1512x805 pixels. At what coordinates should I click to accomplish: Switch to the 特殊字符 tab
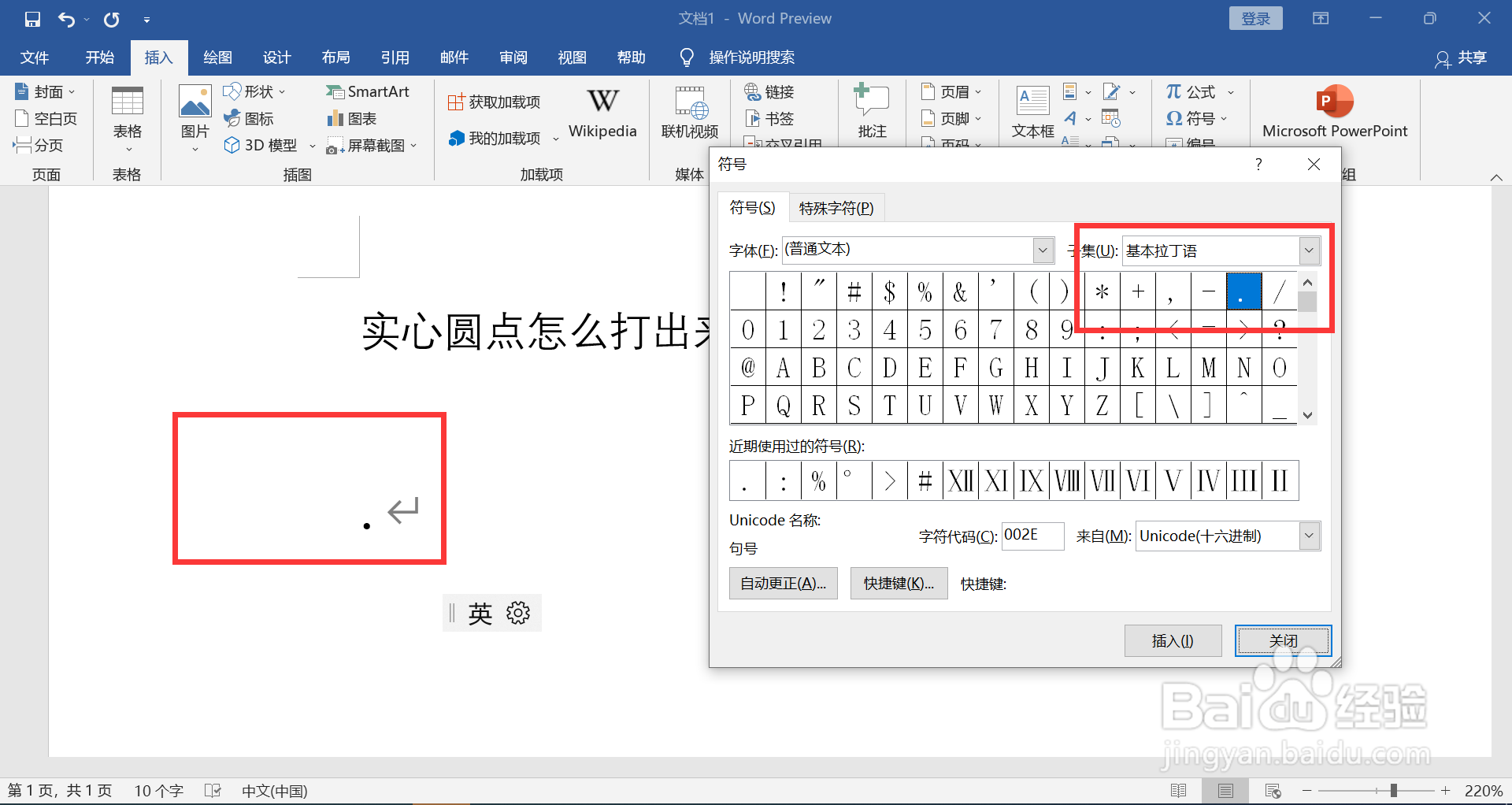coord(836,207)
